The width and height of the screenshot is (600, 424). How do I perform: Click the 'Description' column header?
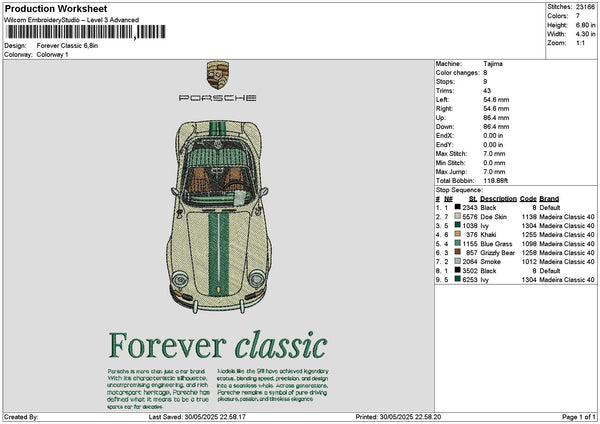[498, 199]
